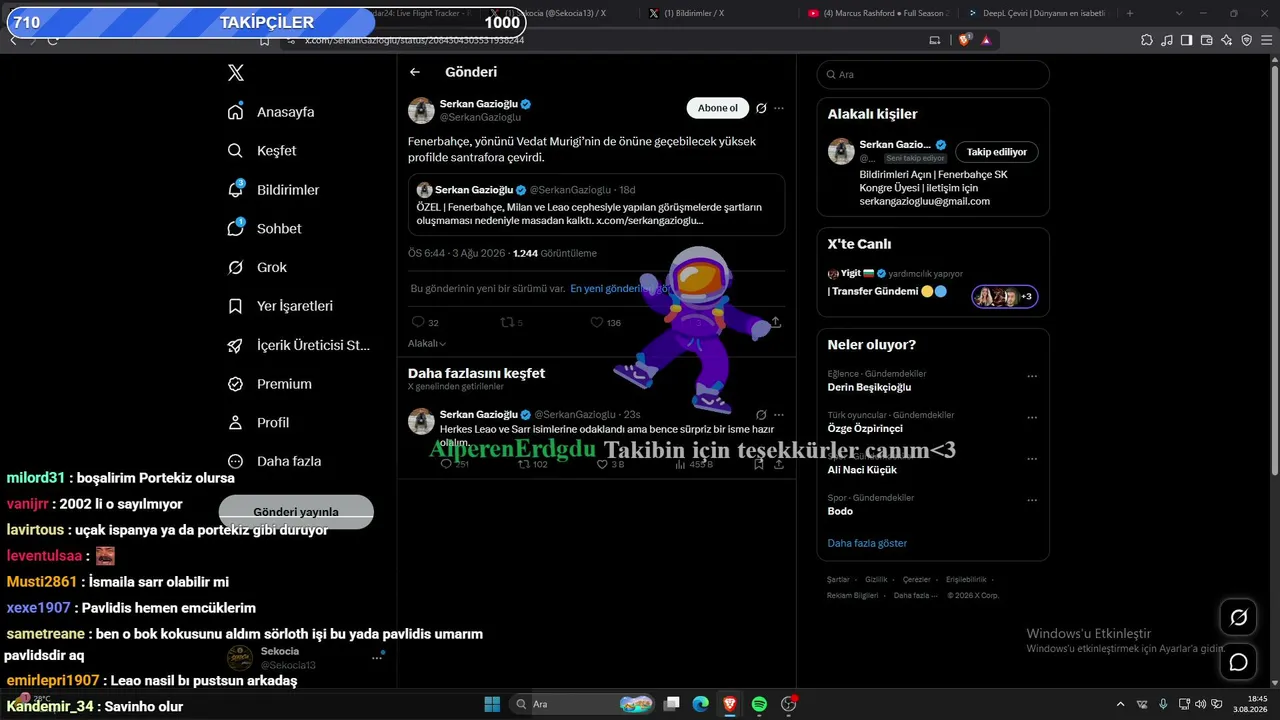Screen dimensions: 1280x720
Task: Click Serkan Gazioğlu's avatar on main post
Action: pyautogui.click(x=421, y=110)
